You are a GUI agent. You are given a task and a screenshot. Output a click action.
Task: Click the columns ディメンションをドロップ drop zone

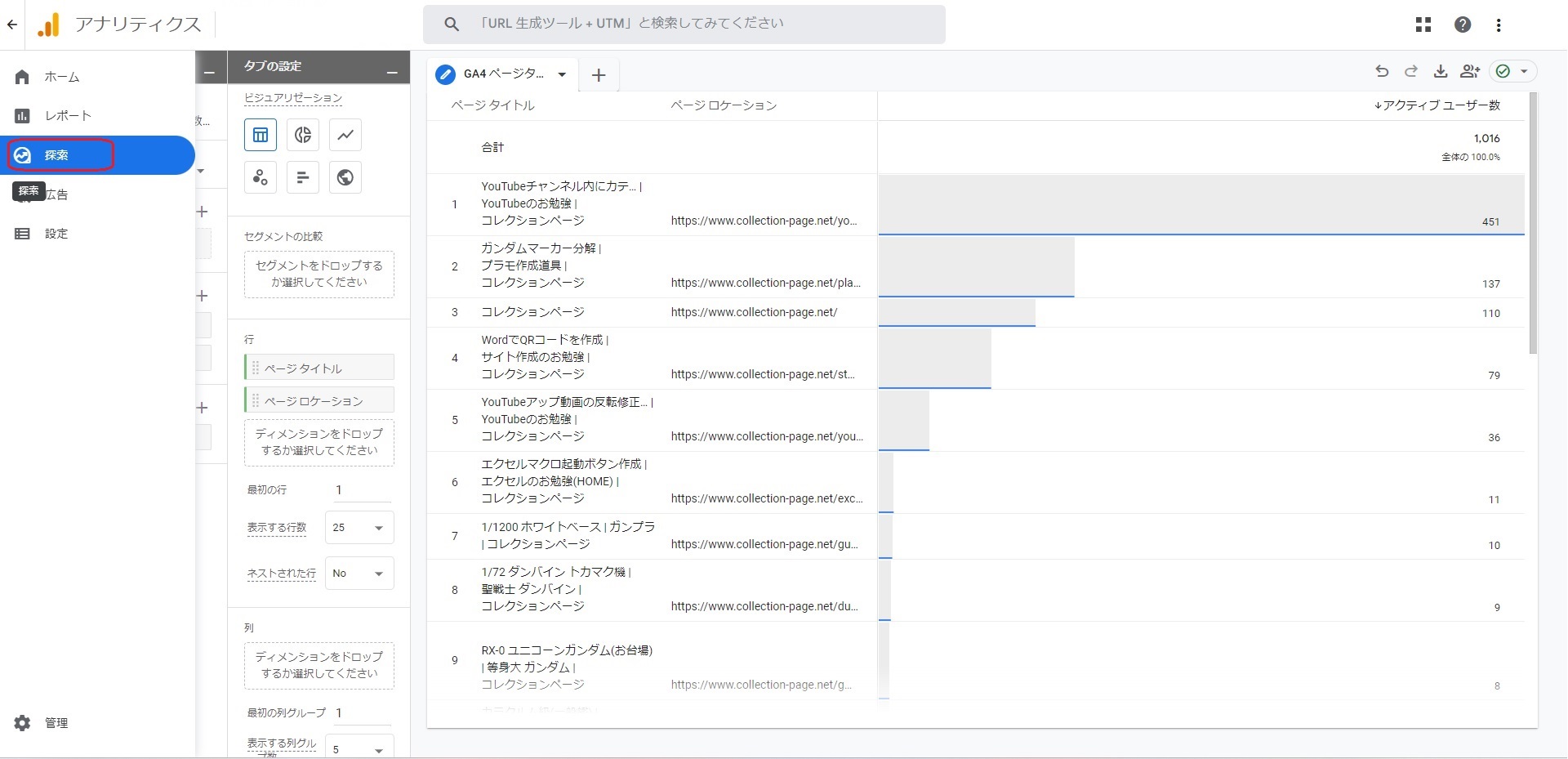(319, 665)
